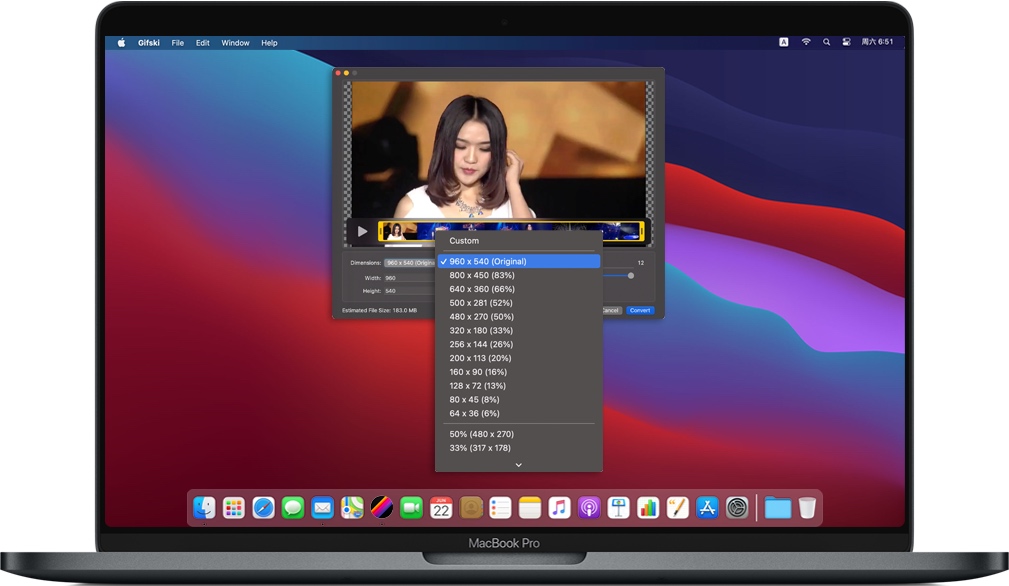Open Safari from the dock

(x=263, y=508)
